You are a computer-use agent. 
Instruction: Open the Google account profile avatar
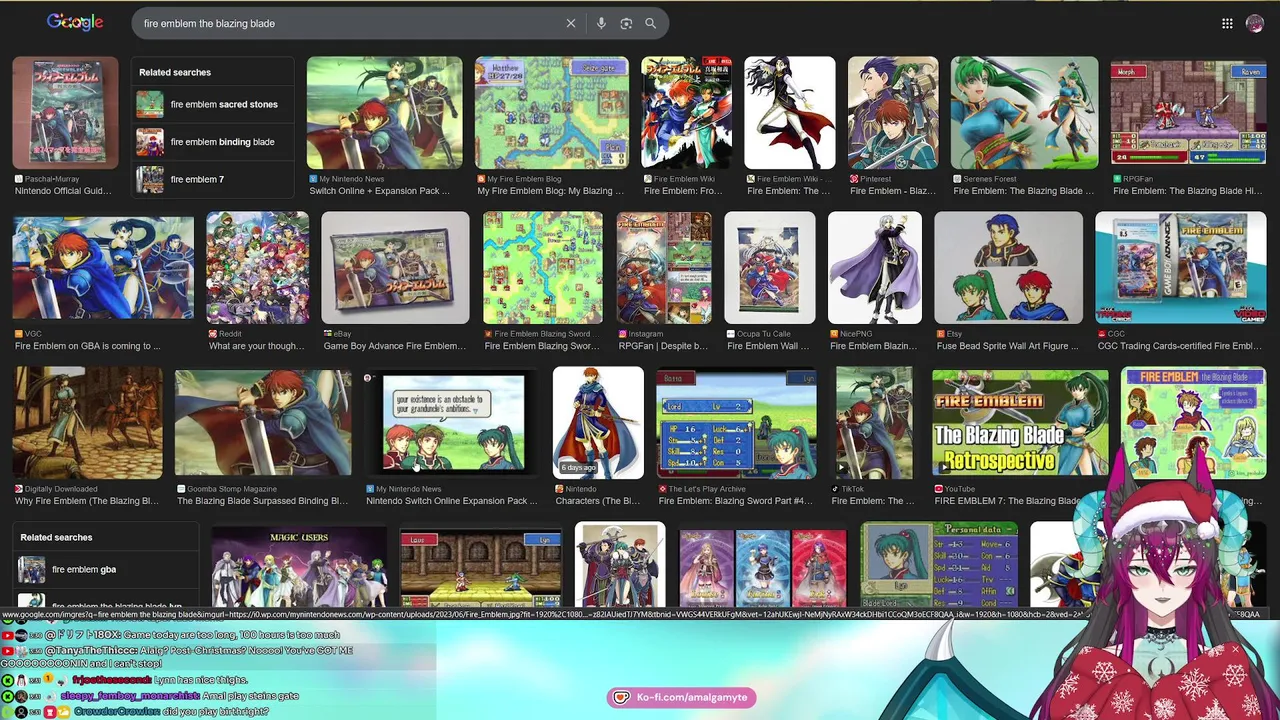point(1255,23)
